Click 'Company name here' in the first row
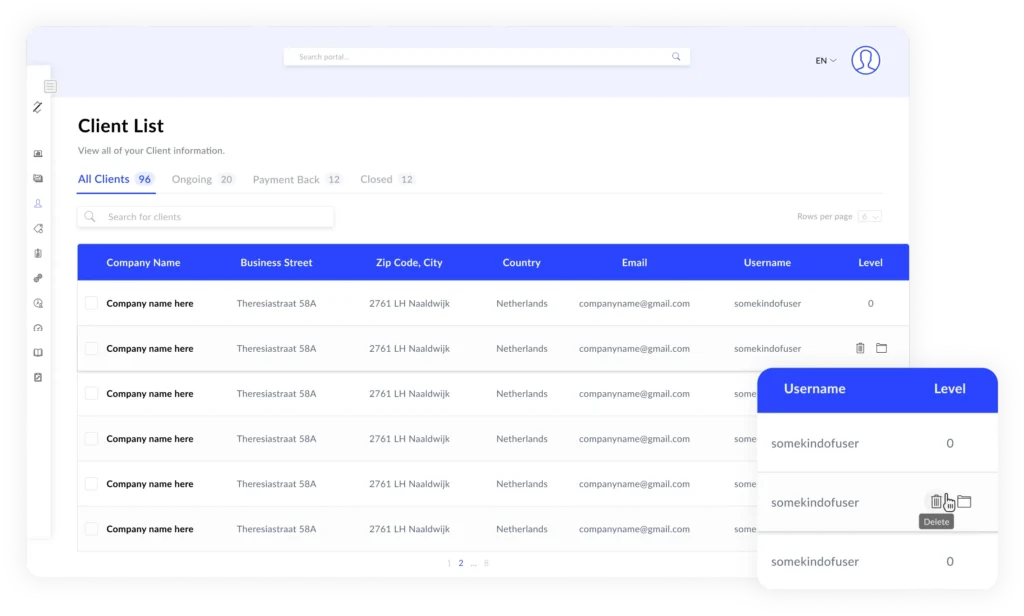Viewport: 1024px width, 616px height. (x=150, y=303)
